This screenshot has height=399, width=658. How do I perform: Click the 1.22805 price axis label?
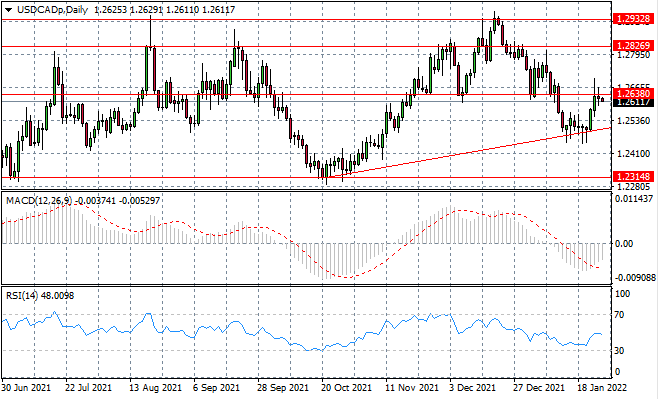[x=634, y=186]
